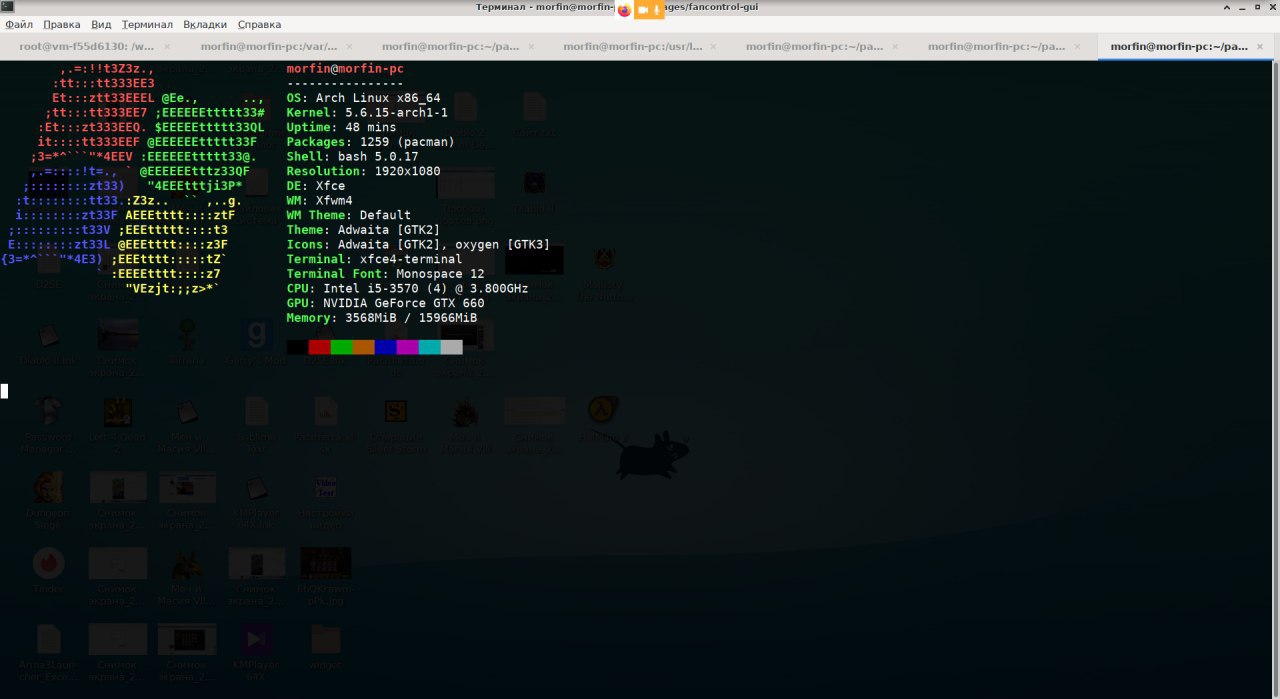Open the Вид menu
Viewport: 1280px width, 699px height.
[x=101, y=24]
